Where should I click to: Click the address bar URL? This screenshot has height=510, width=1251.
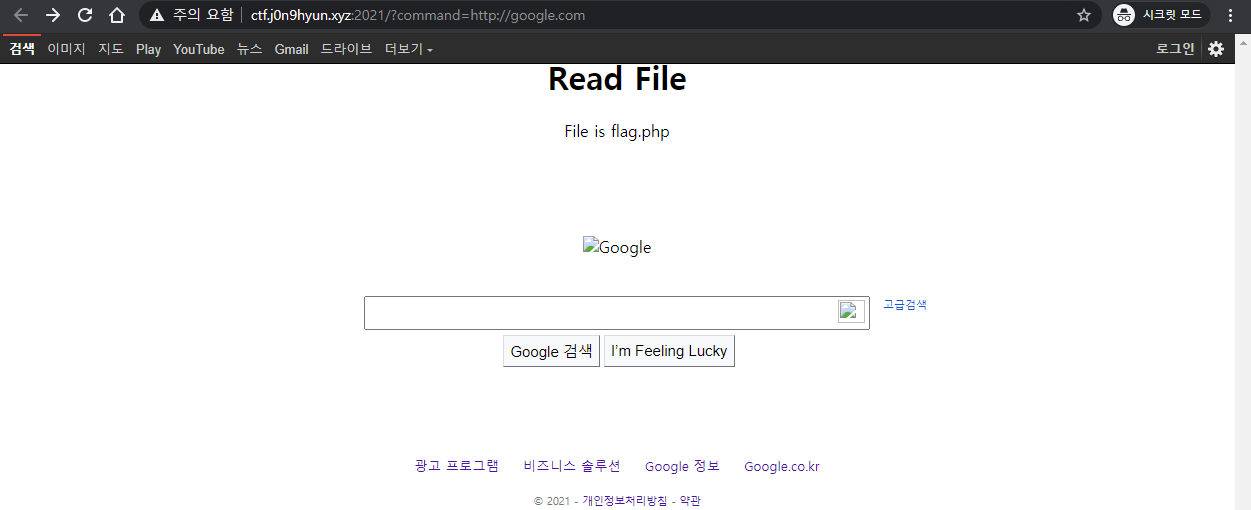418,15
